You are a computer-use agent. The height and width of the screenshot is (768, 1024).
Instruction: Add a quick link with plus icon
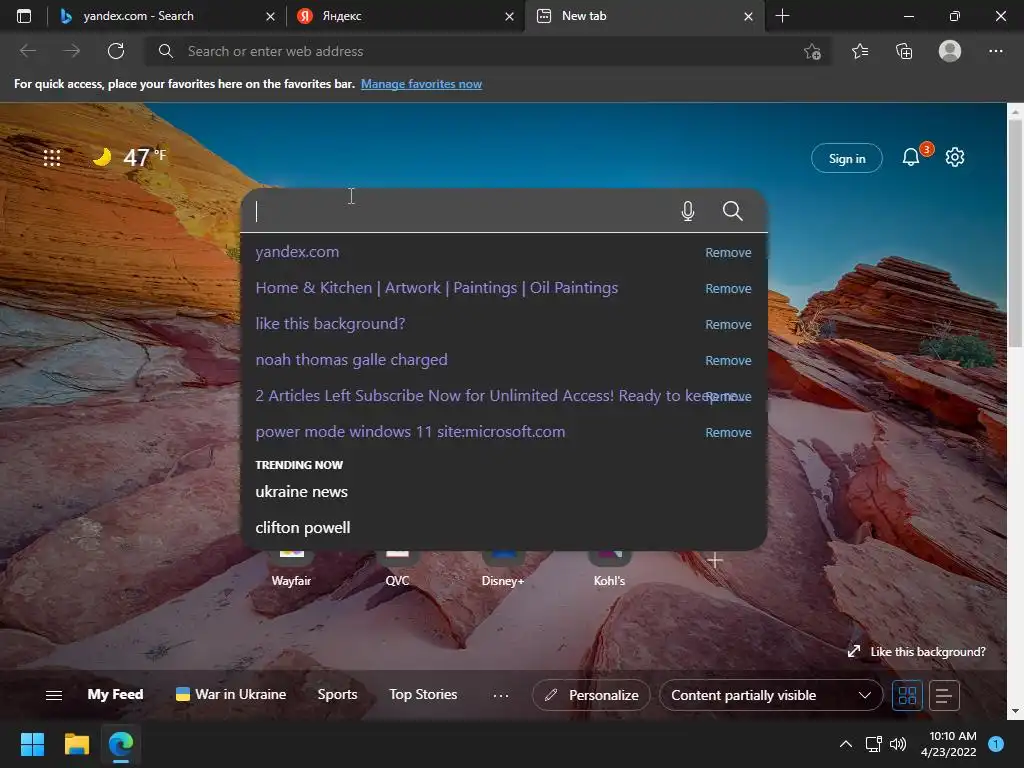[715, 560]
